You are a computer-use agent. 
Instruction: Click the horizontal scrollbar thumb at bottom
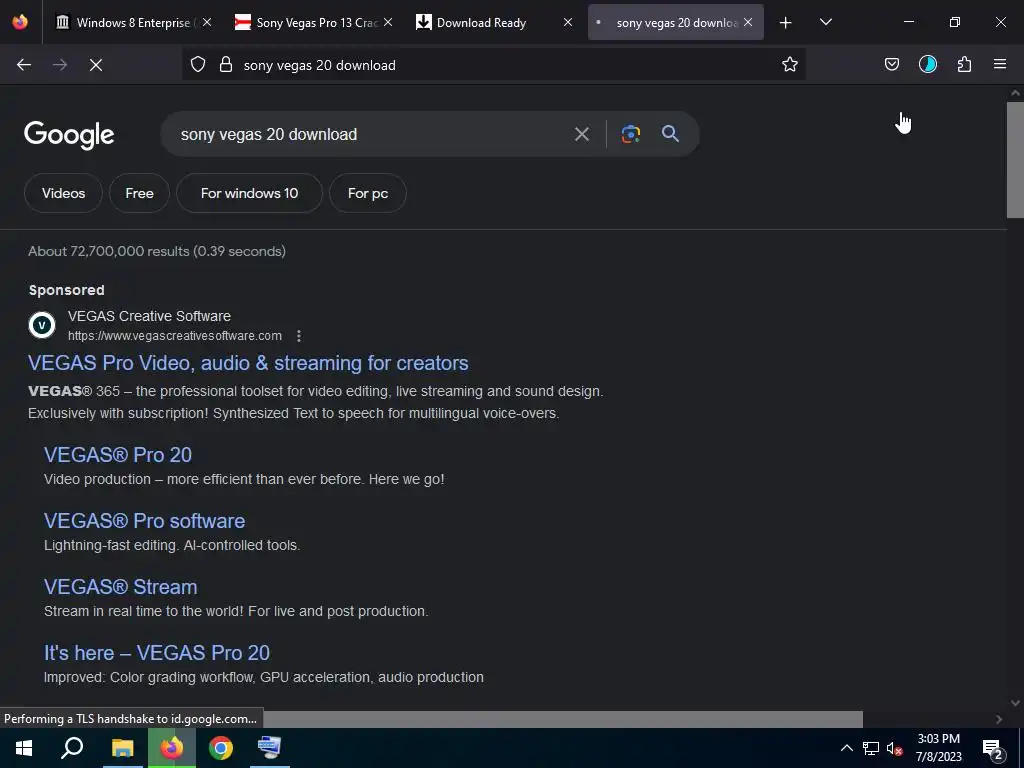[563, 719]
